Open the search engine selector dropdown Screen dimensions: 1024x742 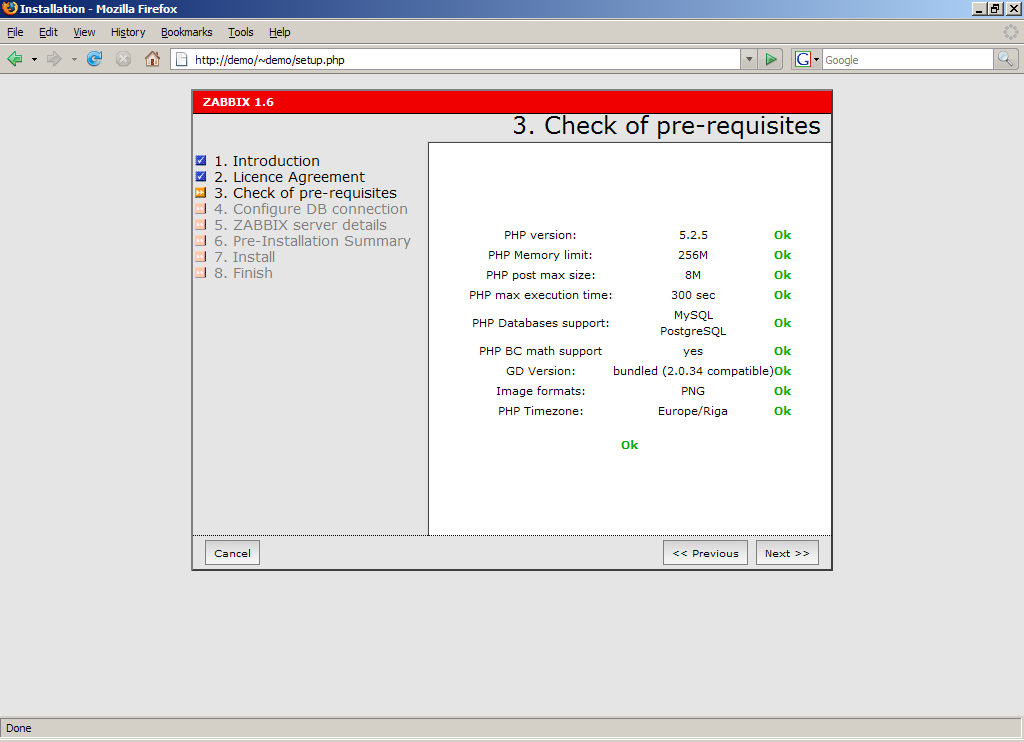[x=816, y=59]
